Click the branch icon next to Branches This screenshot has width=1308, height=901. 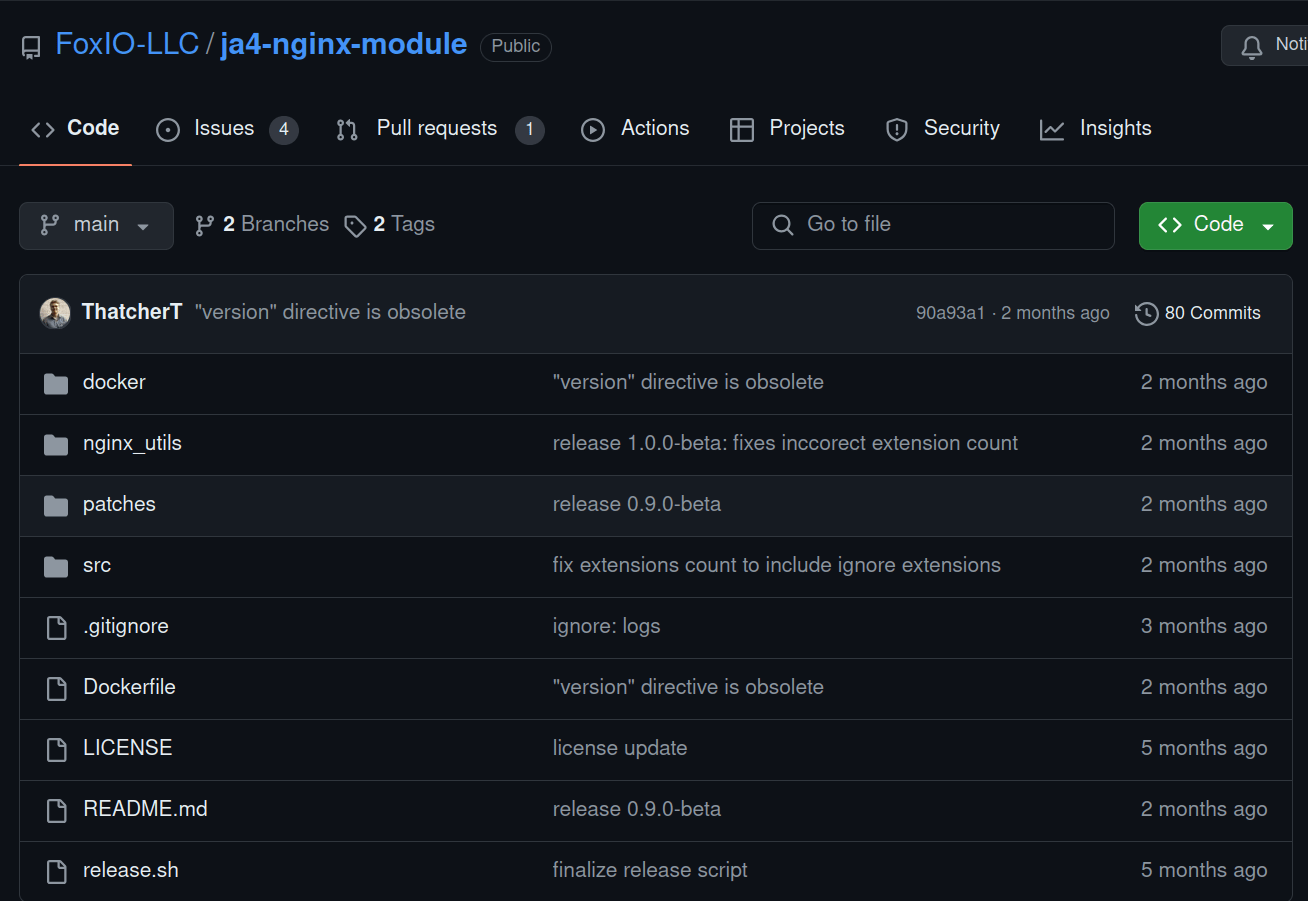click(x=204, y=226)
